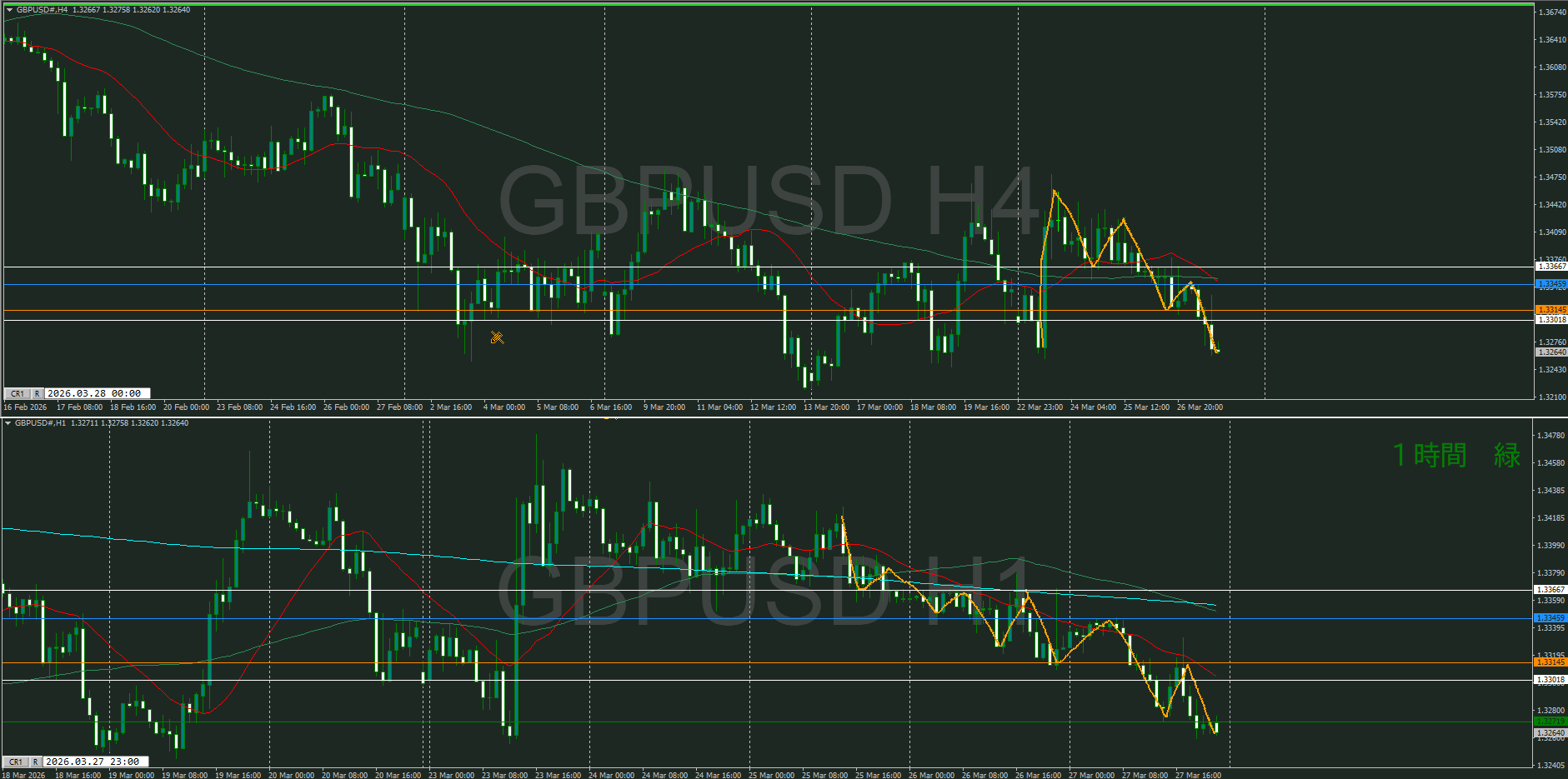This screenshot has height=779, width=1568.
Task: Click the gray 1.32640 current price on H4
Action: click(1550, 352)
